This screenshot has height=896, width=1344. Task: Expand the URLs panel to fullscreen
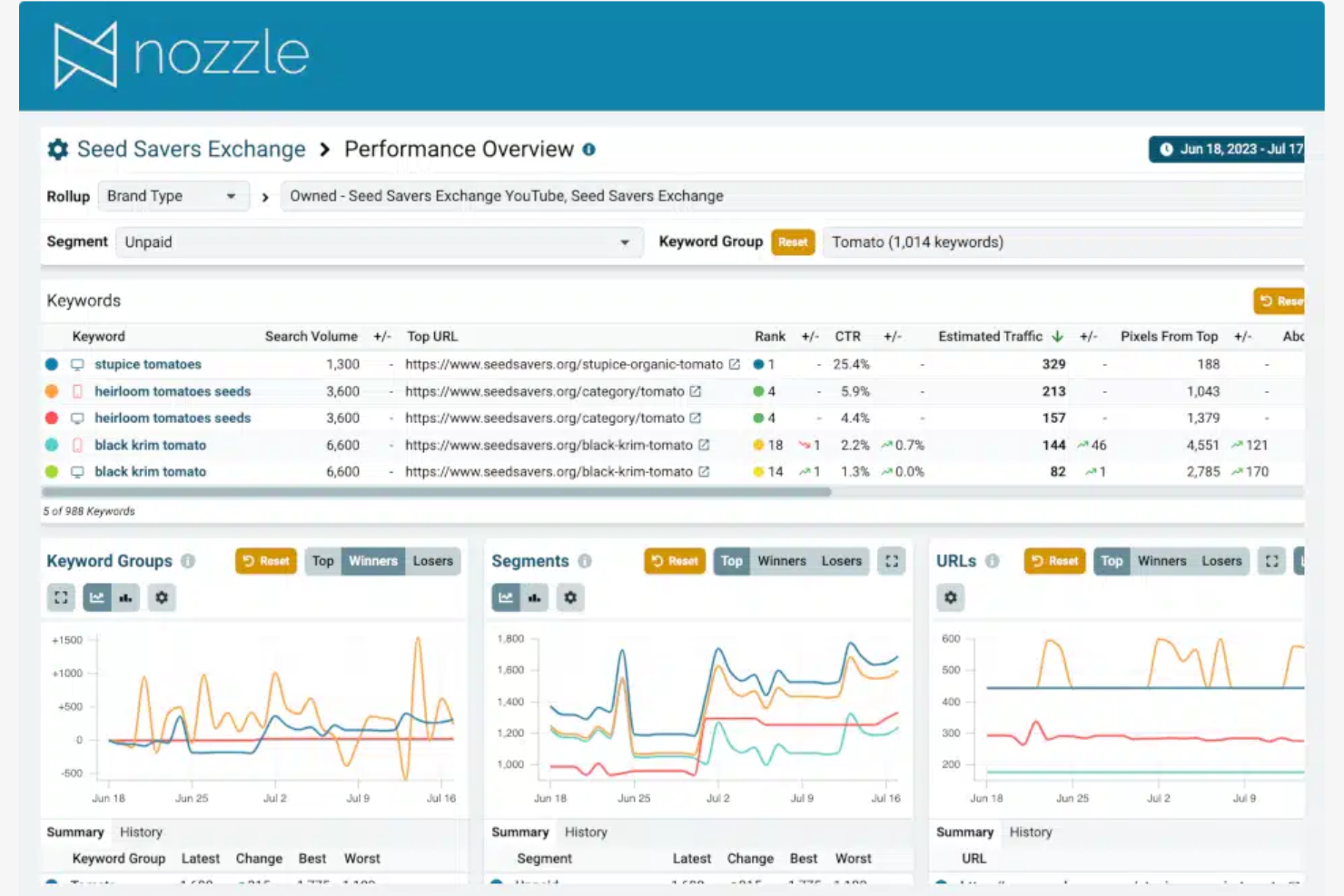[x=1271, y=561]
